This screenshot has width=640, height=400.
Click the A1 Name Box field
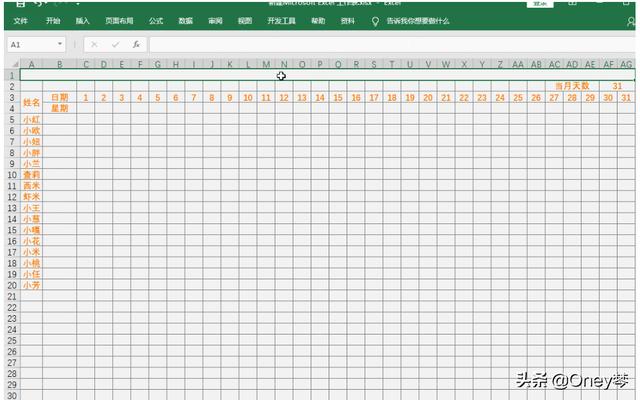30,45
